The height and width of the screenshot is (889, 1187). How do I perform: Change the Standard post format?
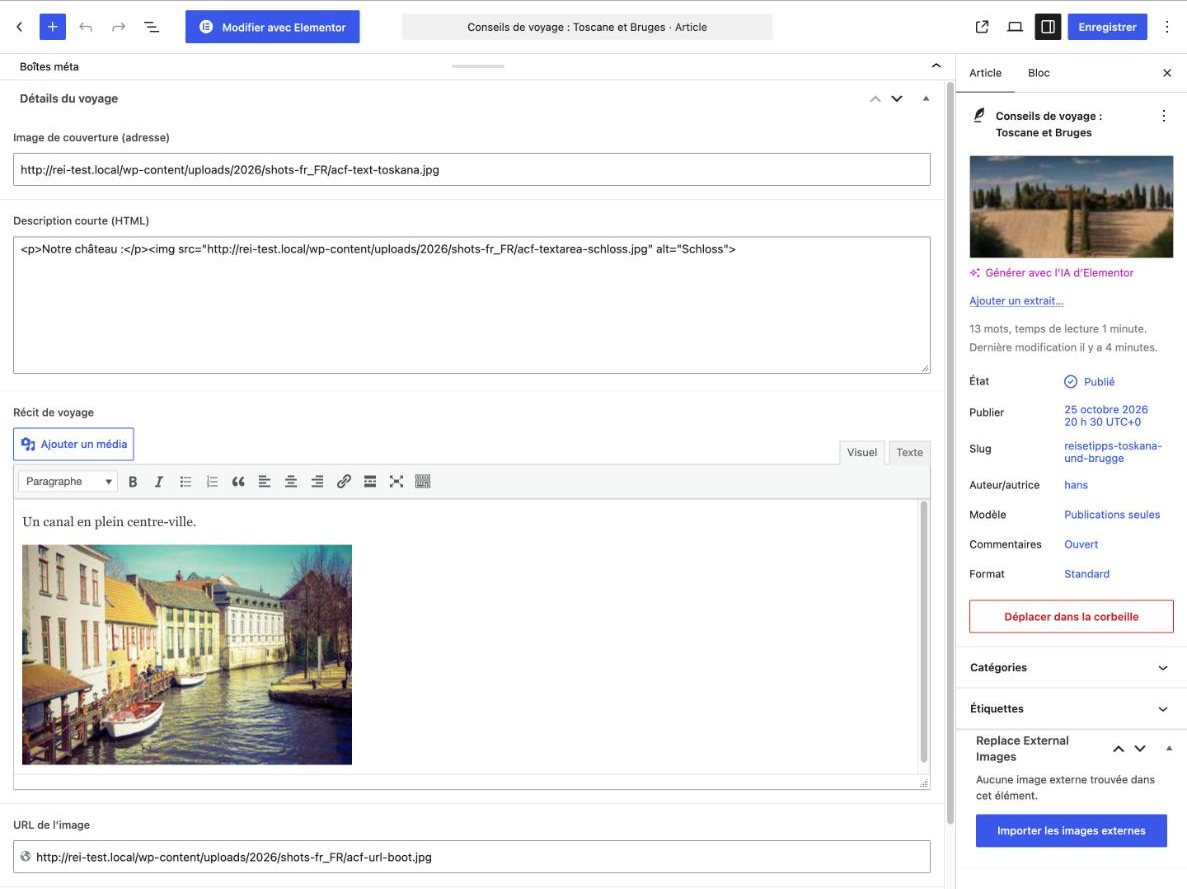point(1087,574)
